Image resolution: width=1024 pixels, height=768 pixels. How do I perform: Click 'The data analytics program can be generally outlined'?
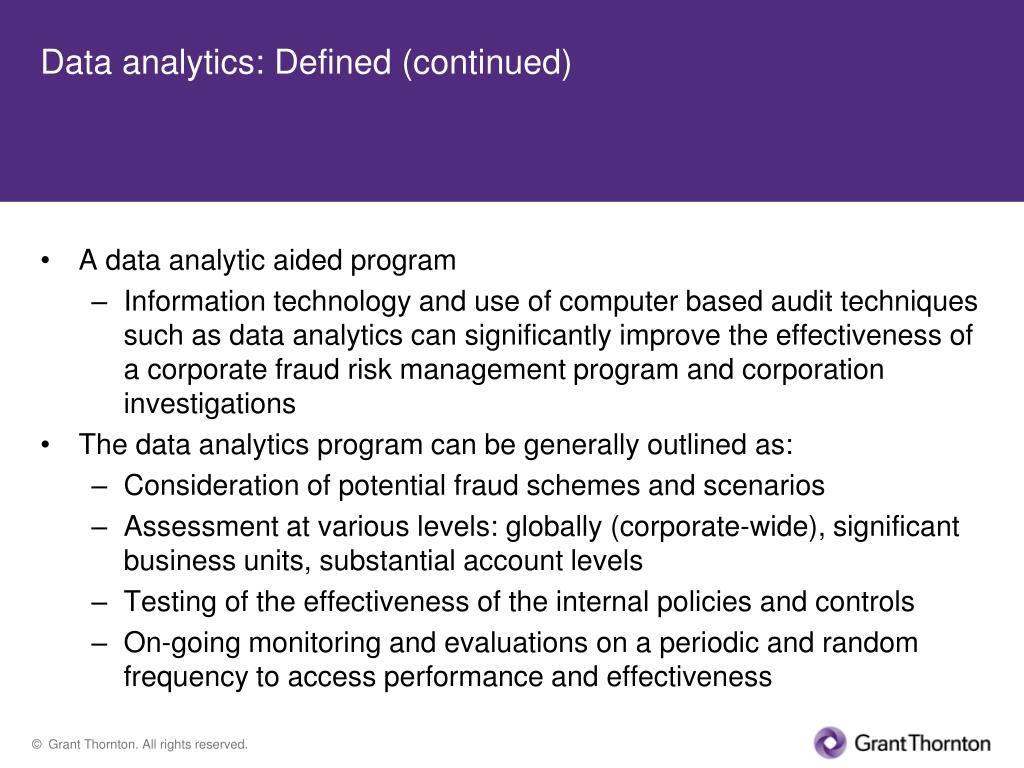(436, 445)
